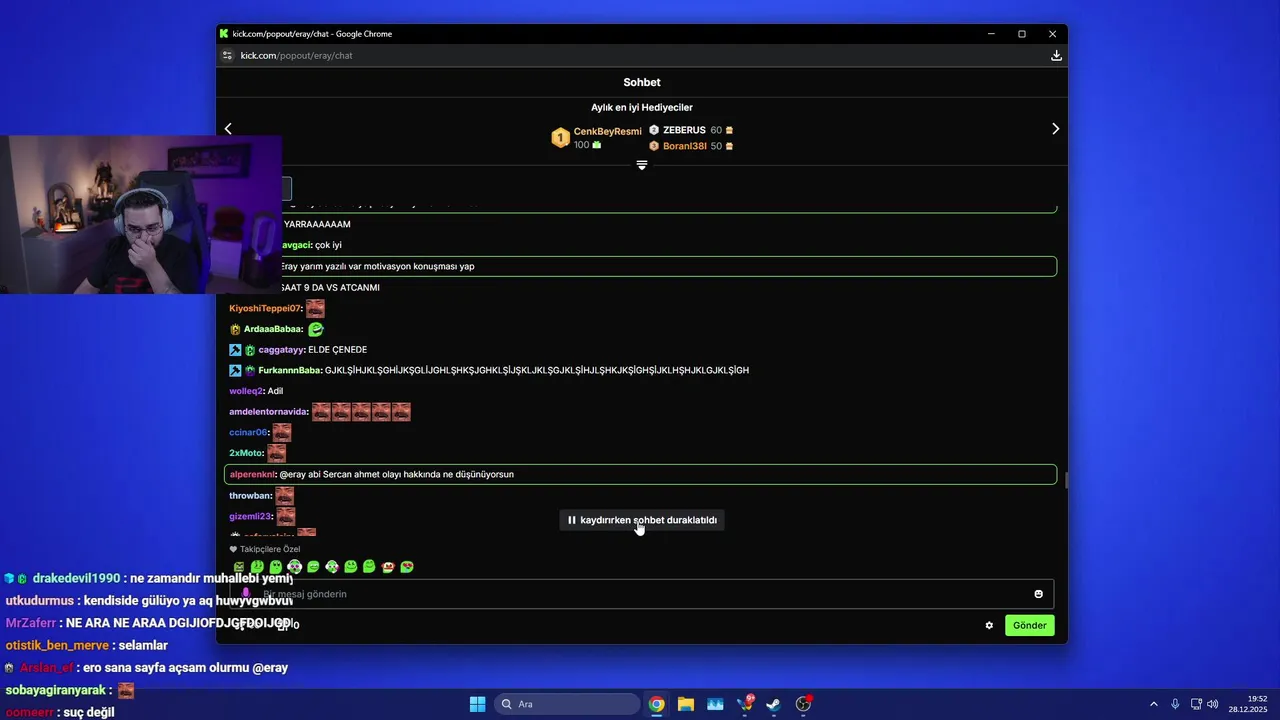Open Boranl38l gifter profile
1280x720 pixels.
[x=685, y=146]
